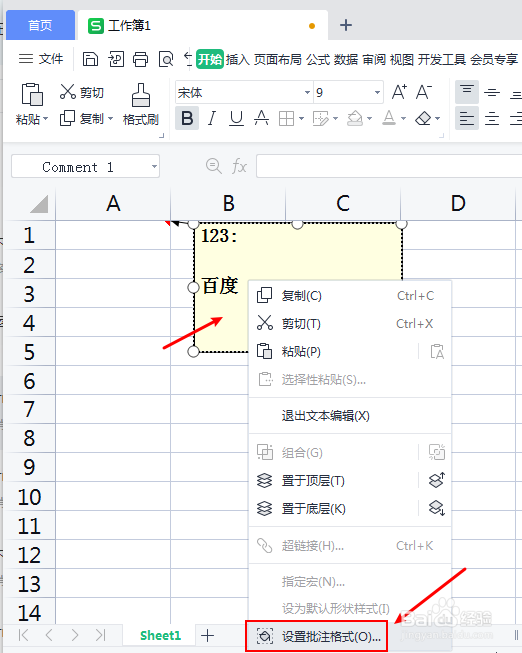Toggle Bold formatting
Image resolution: width=522 pixels, height=653 pixels.
point(187,118)
